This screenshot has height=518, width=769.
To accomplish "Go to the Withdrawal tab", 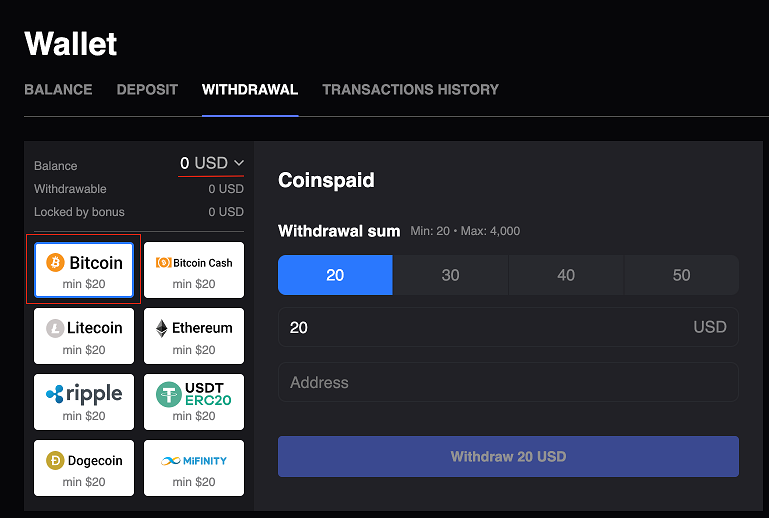I will click(250, 89).
